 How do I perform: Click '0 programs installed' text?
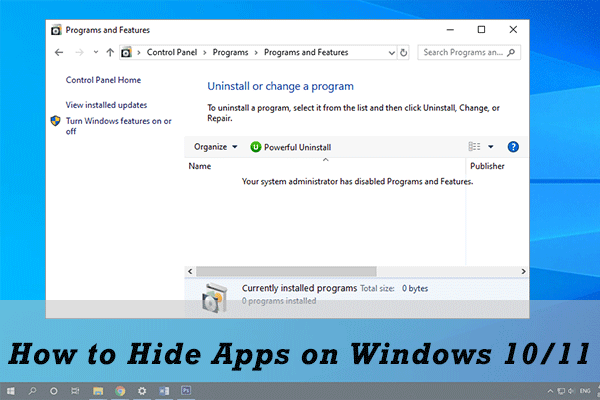coord(279,301)
